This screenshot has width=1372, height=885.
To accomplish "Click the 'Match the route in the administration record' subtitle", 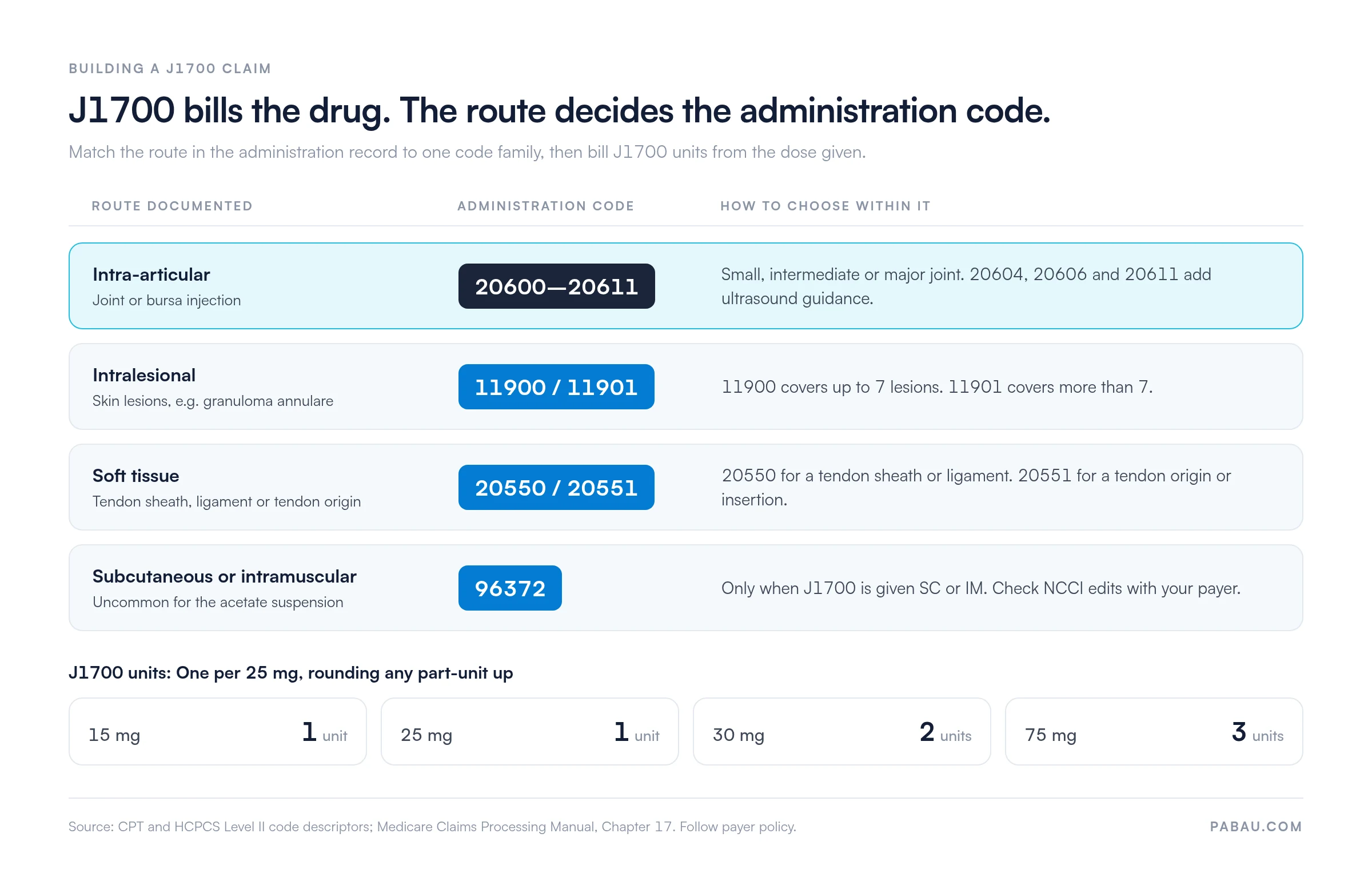I will (467, 152).
